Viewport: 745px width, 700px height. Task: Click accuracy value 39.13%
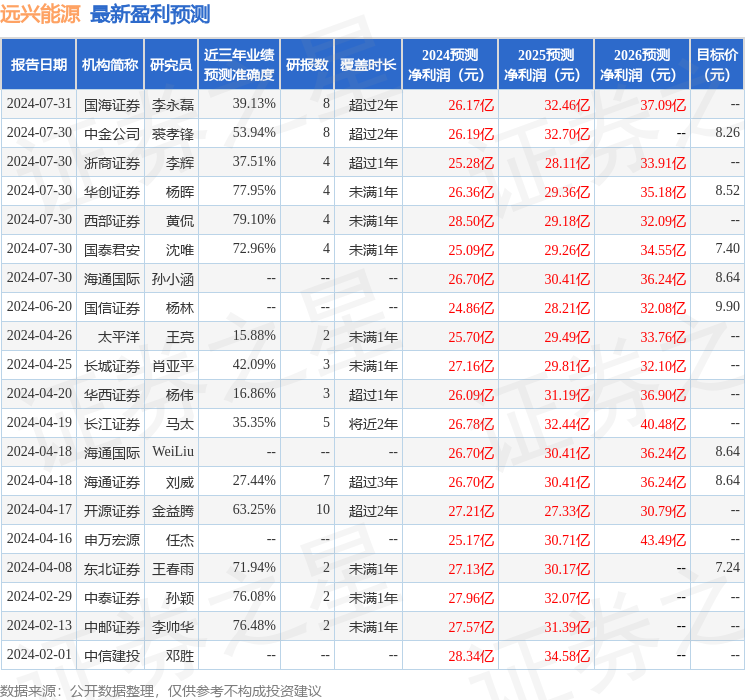point(254,104)
